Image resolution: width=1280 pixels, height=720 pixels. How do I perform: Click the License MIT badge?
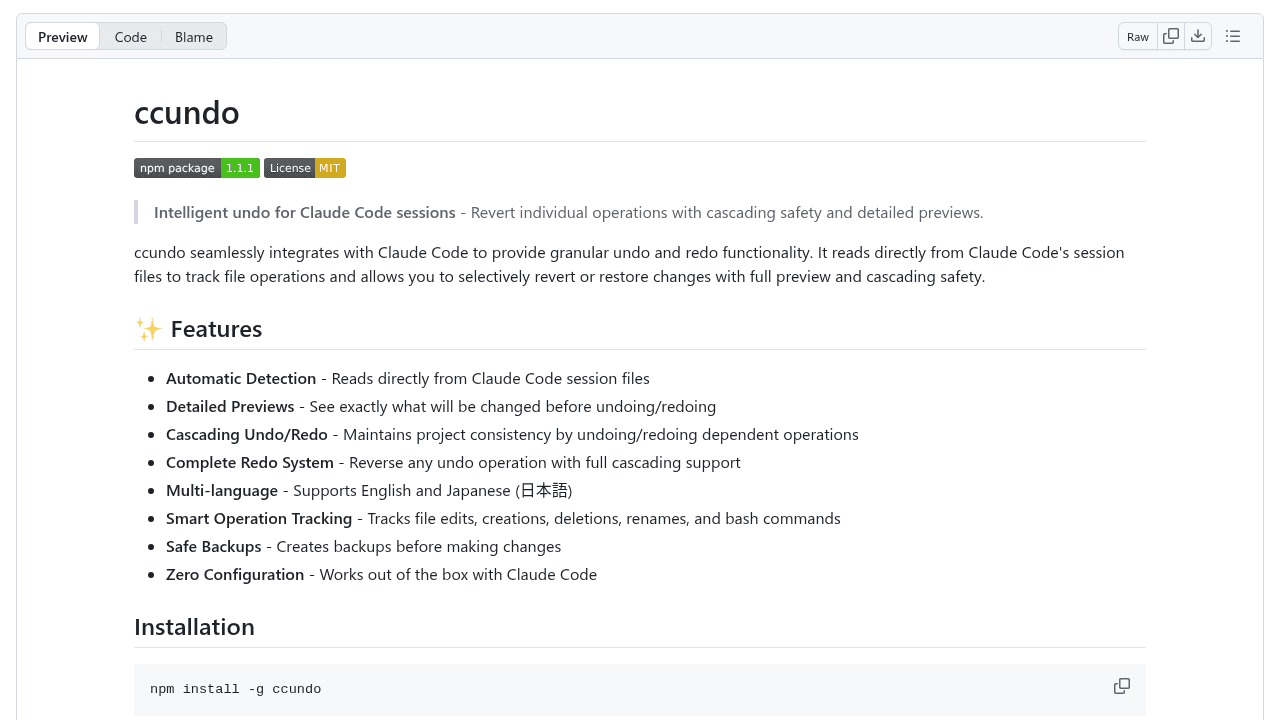click(305, 168)
